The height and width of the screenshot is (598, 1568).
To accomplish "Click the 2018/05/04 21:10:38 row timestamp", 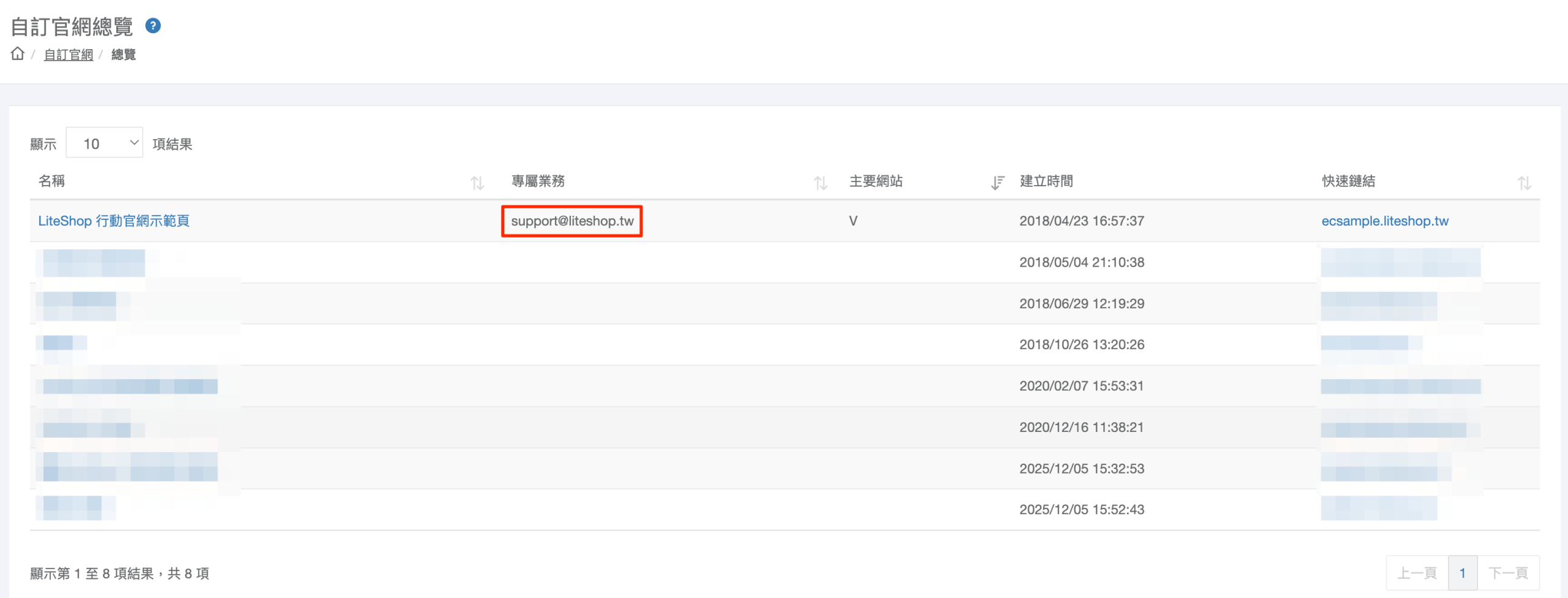I will [1082, 262].
